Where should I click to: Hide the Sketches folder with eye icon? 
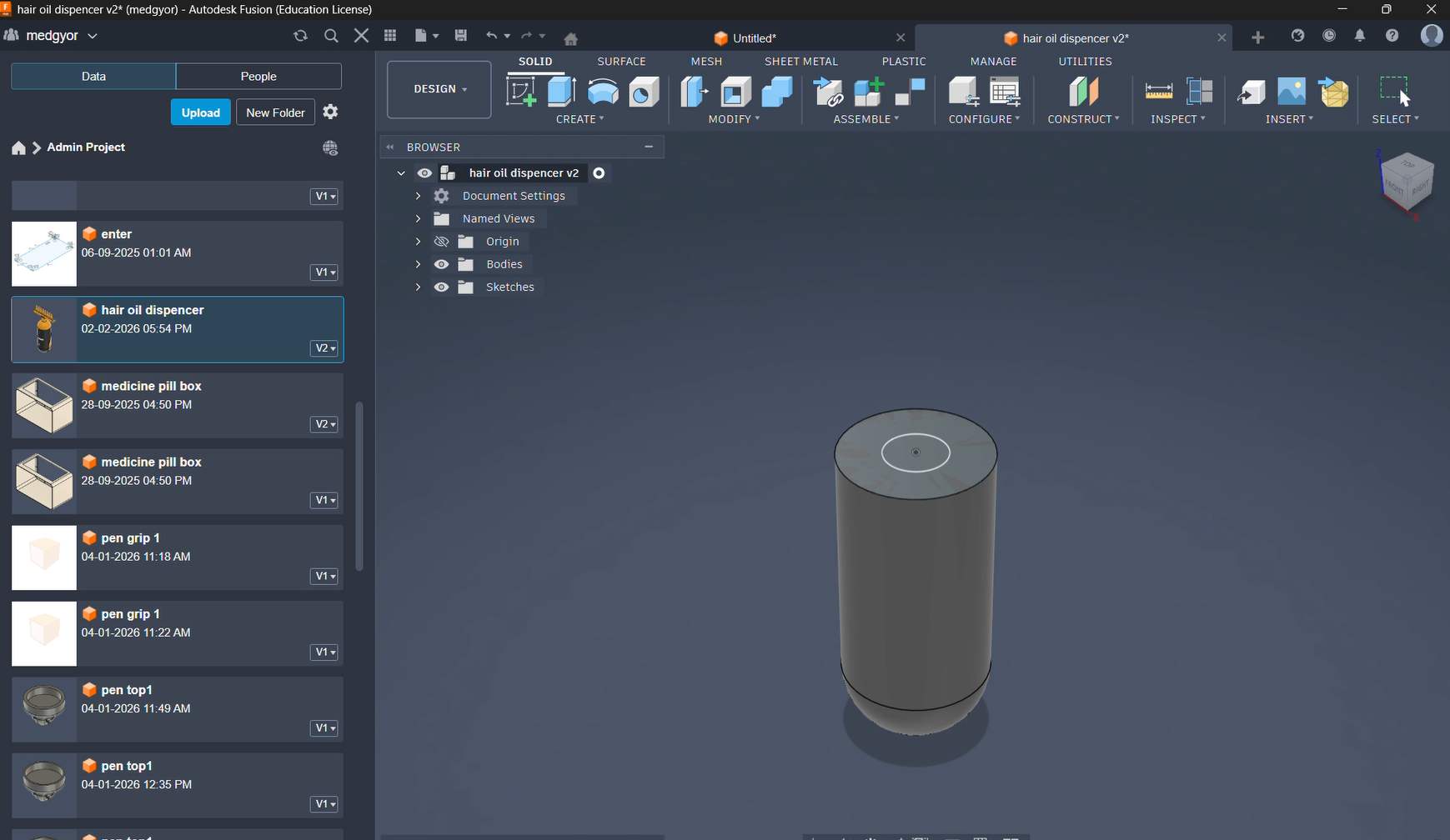441,287
